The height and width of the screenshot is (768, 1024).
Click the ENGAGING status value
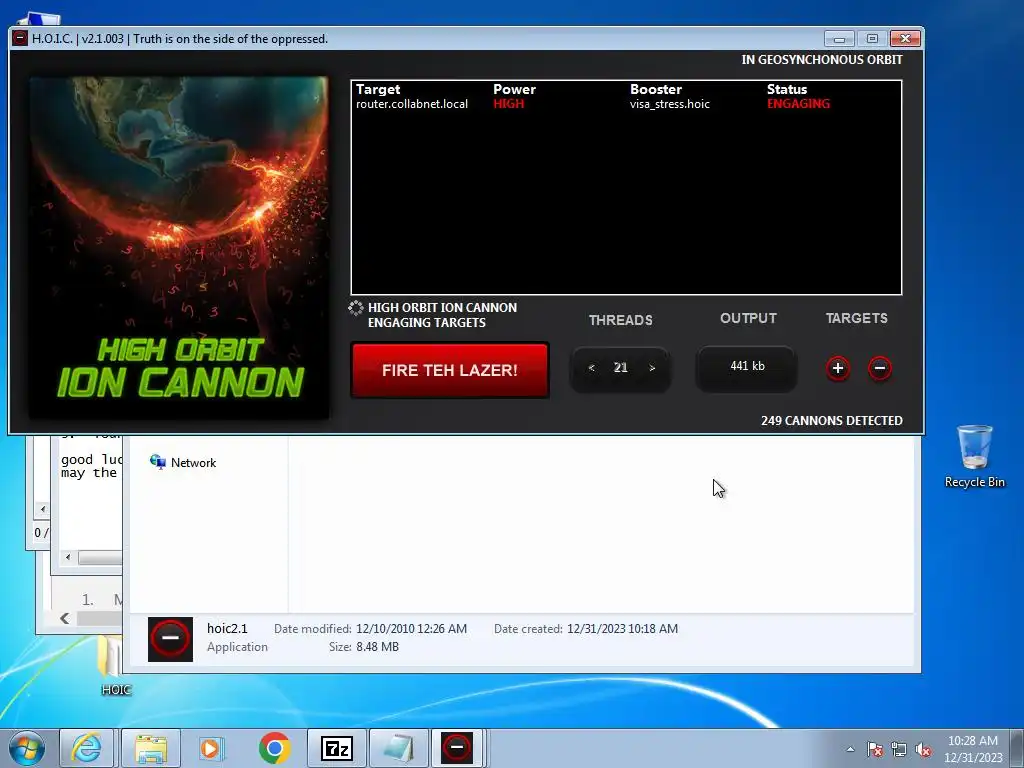tap(798, 104)
